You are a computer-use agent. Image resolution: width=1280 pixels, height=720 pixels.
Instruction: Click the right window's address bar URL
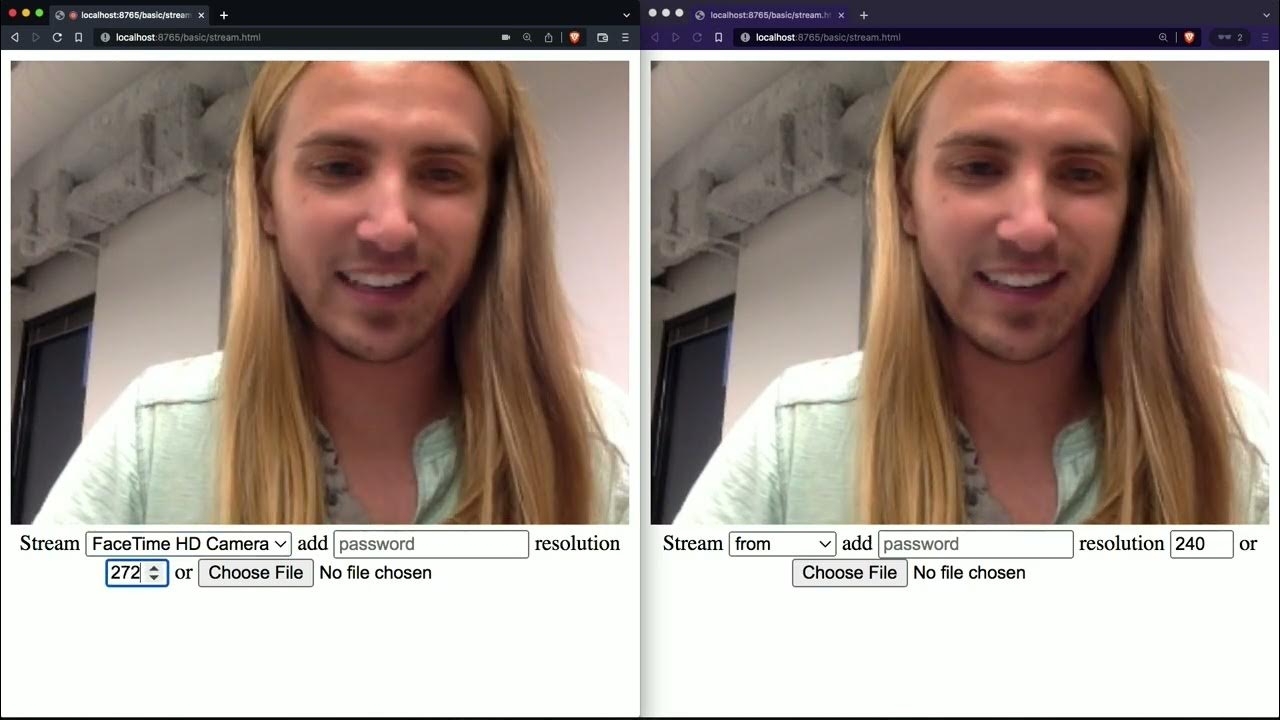click(x=828, y=37)
